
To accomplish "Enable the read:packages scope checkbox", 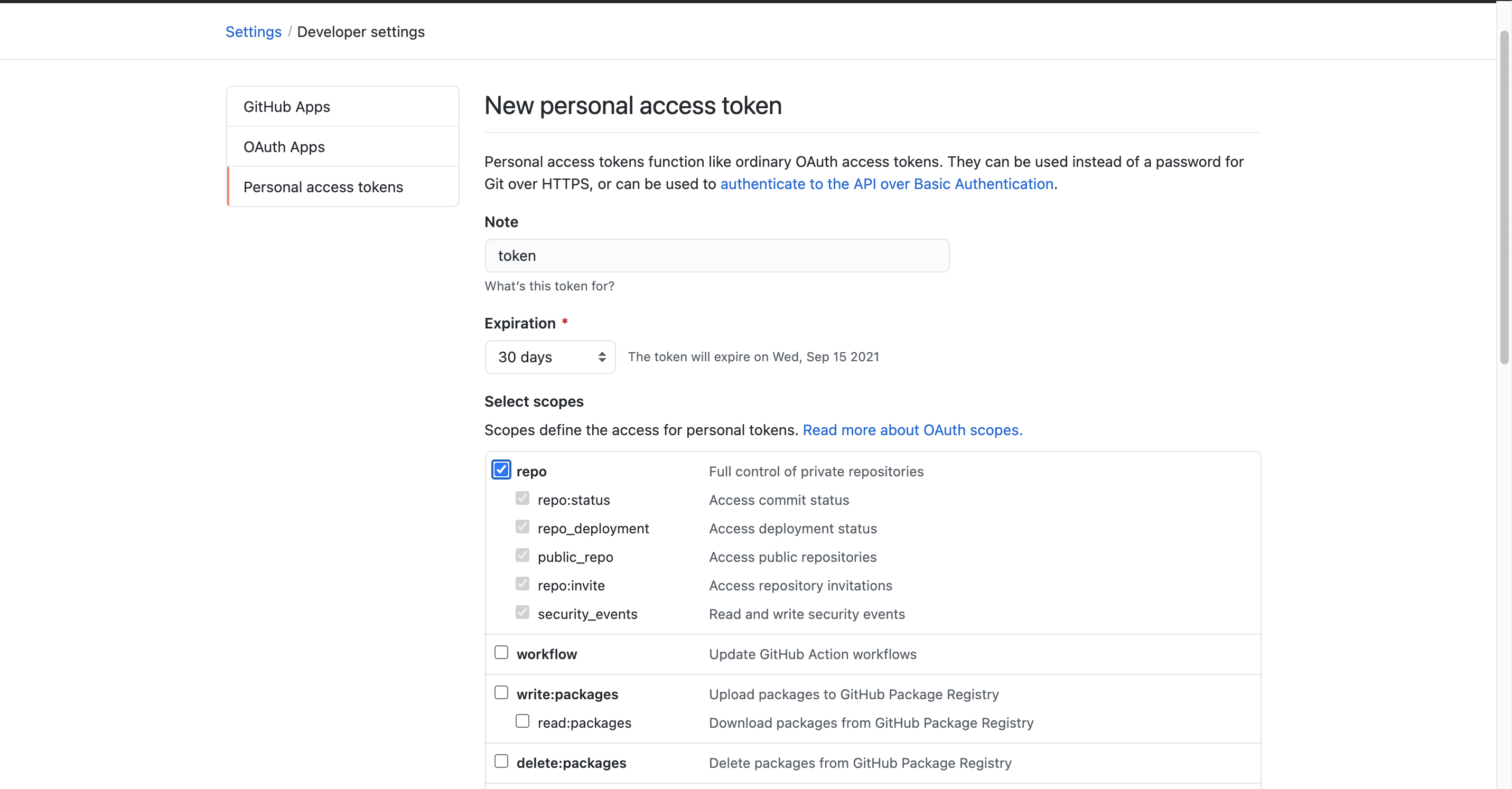I will (522, 721).
